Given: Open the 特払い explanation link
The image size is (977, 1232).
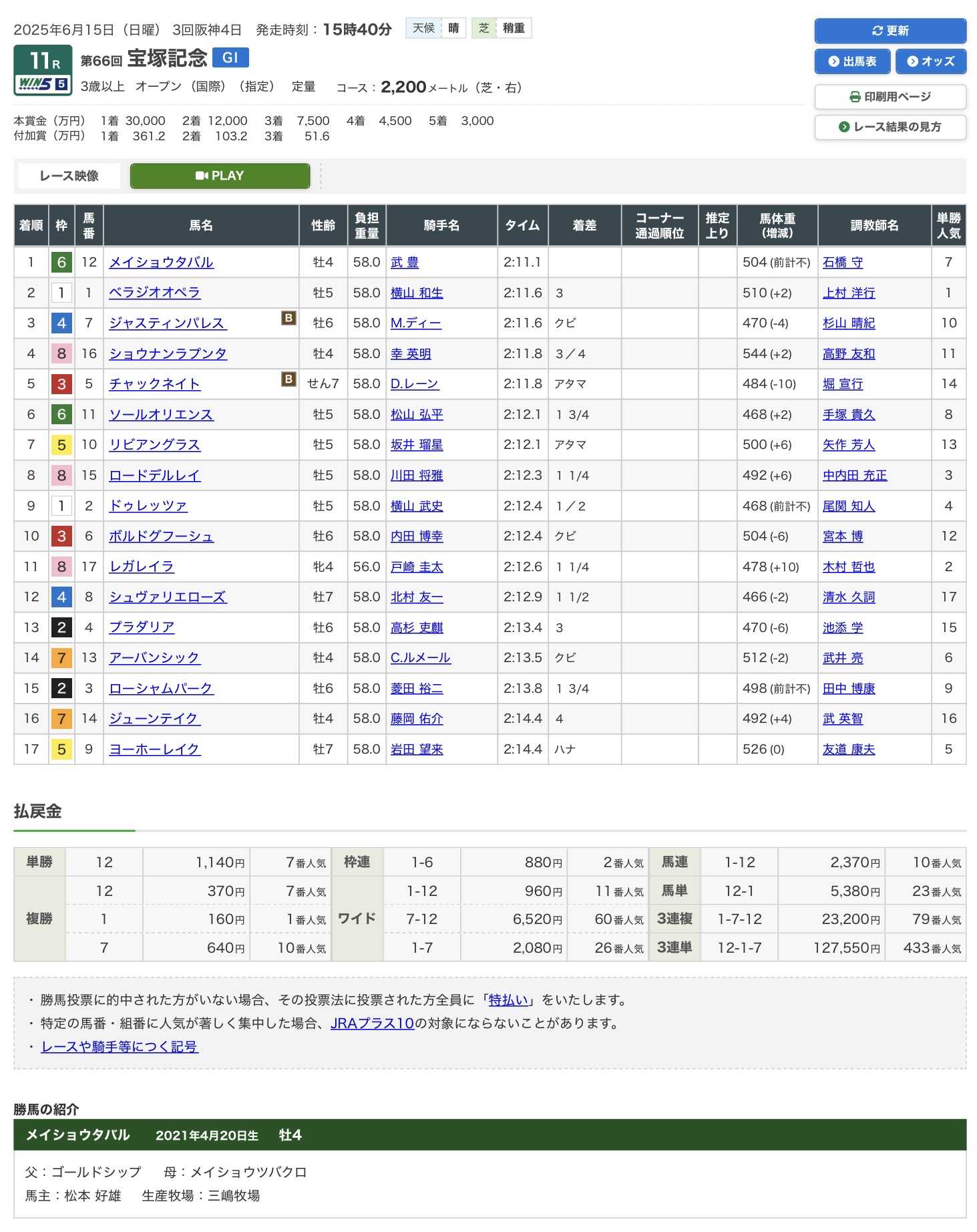Looking at the screenshot, I should coord(508,999).
